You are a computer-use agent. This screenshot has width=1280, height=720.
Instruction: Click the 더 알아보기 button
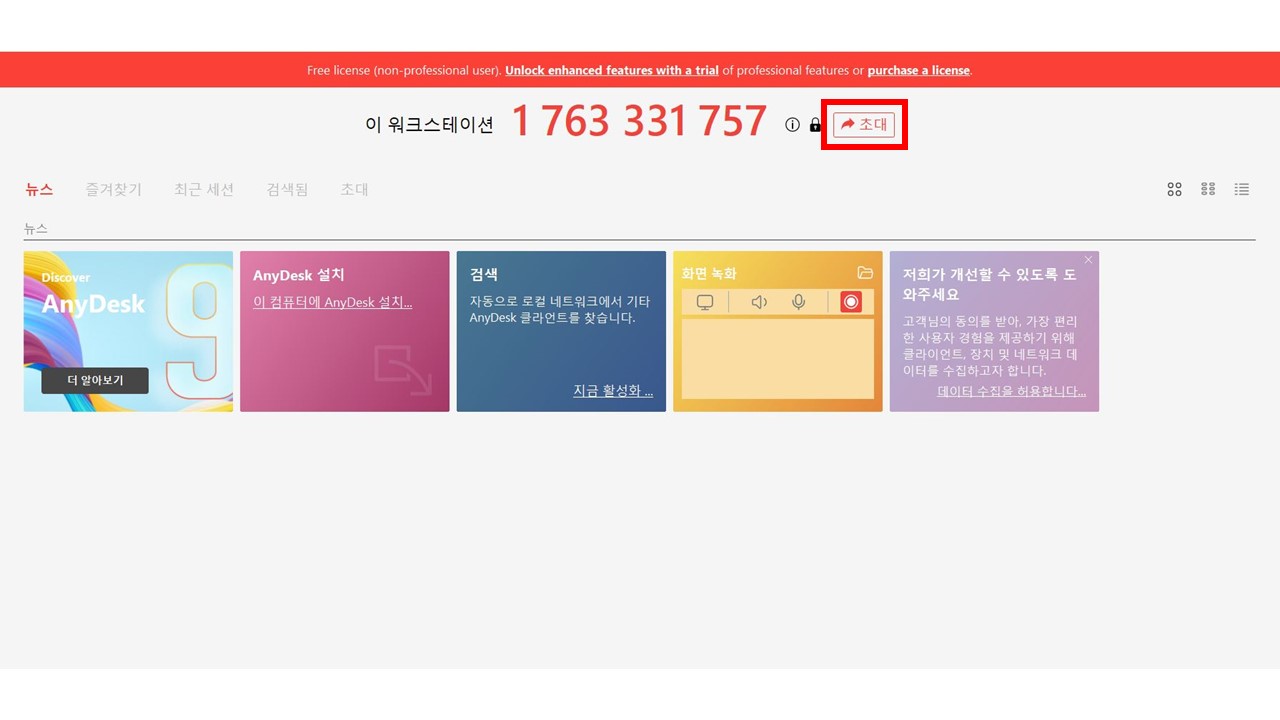click(x=95, y=380)
